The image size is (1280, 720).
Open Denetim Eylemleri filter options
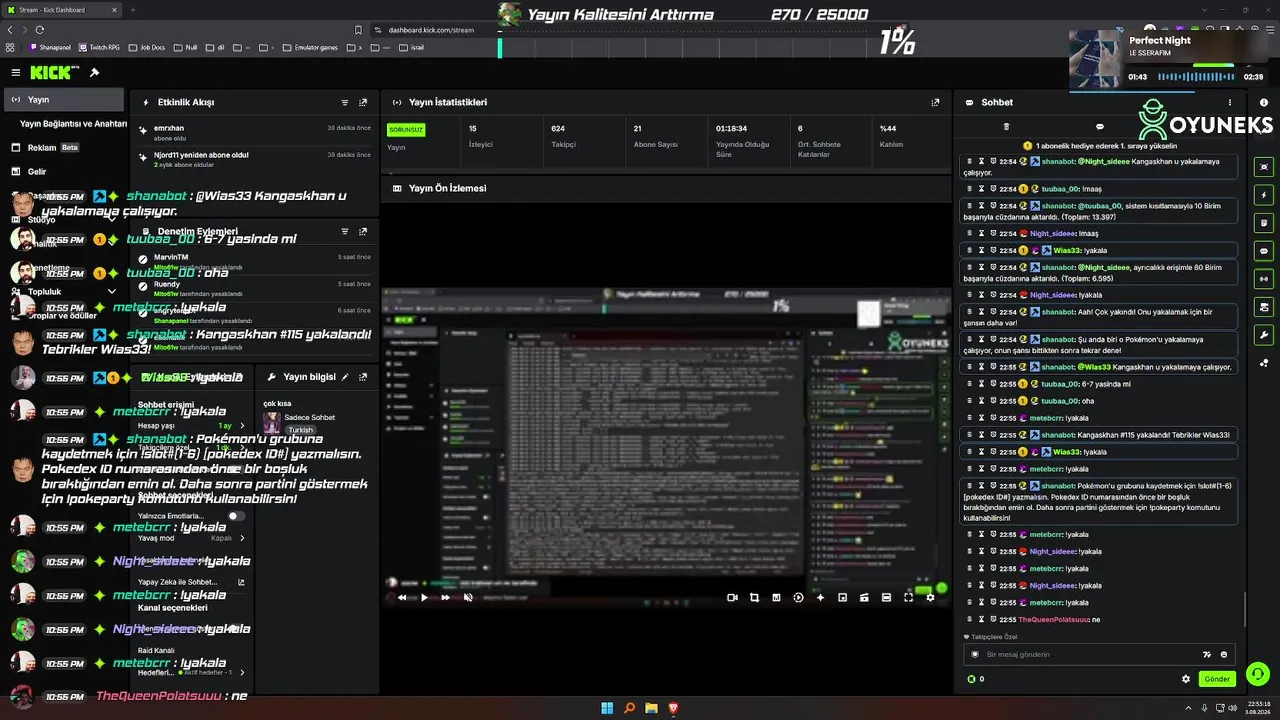tap(345, 231)
